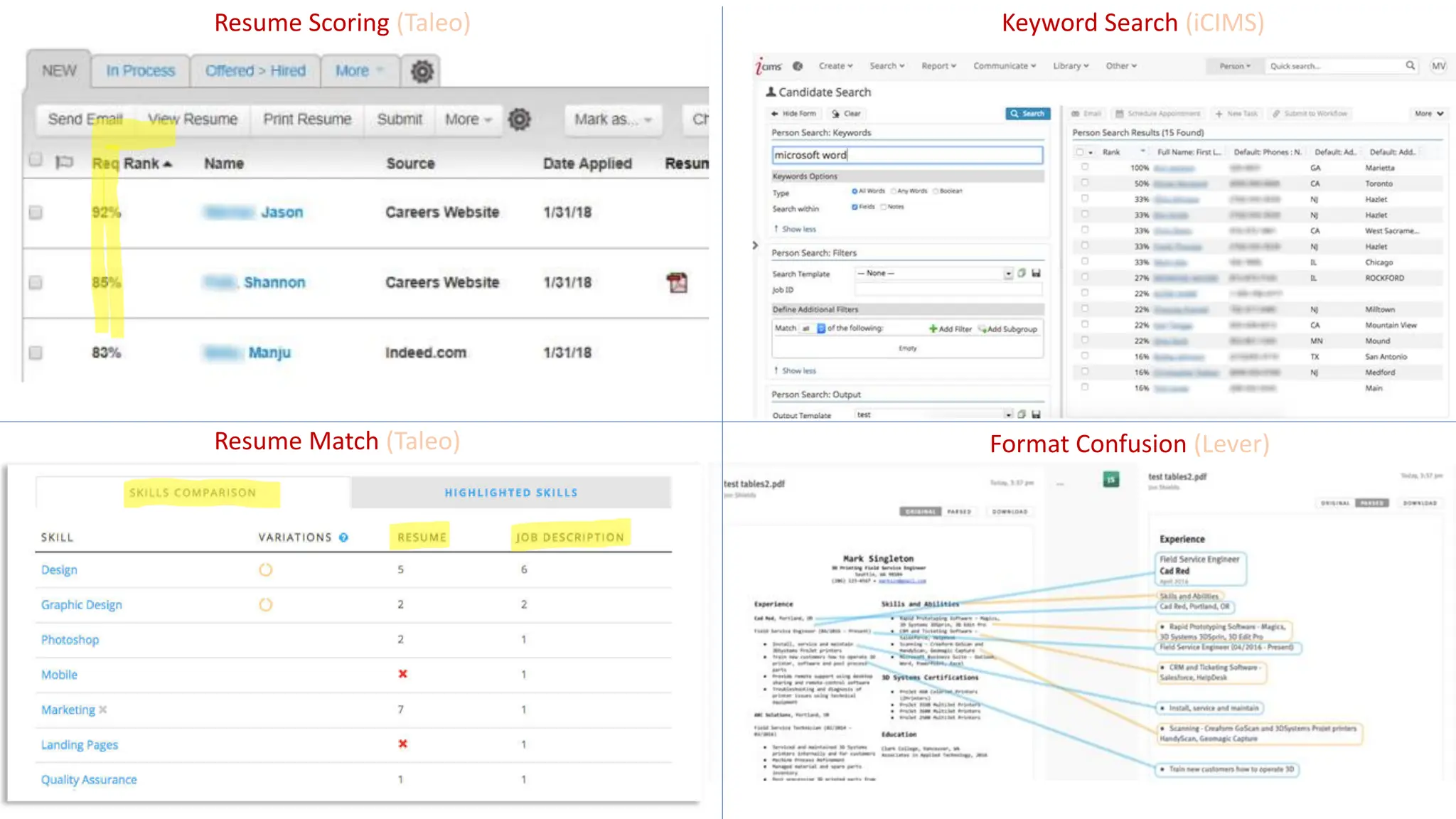Click the flag icon in table header

point(65,162)
